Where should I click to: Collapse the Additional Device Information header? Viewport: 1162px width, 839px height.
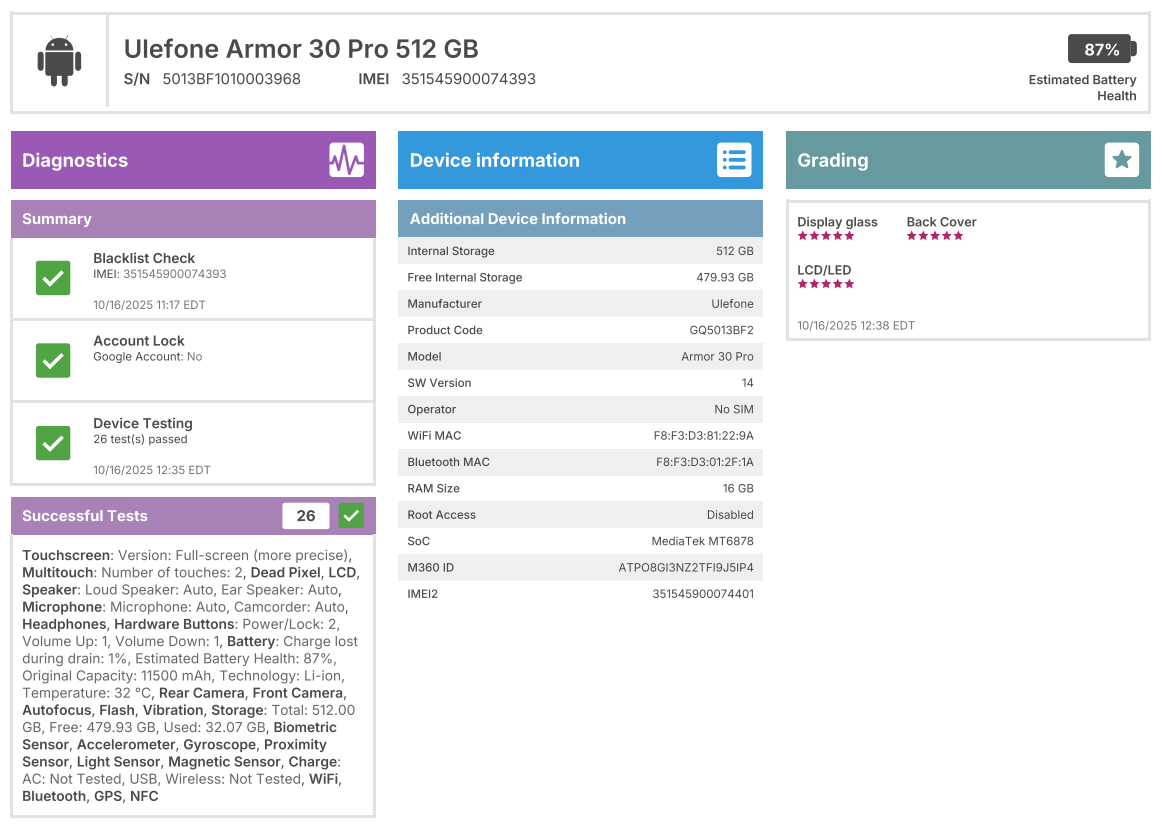point(580,219)
